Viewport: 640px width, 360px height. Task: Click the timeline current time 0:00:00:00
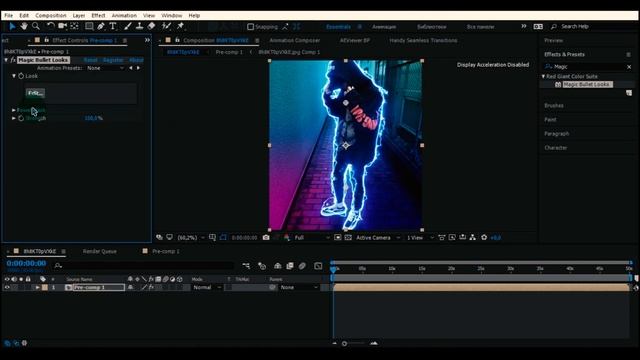tap(26, 264)
